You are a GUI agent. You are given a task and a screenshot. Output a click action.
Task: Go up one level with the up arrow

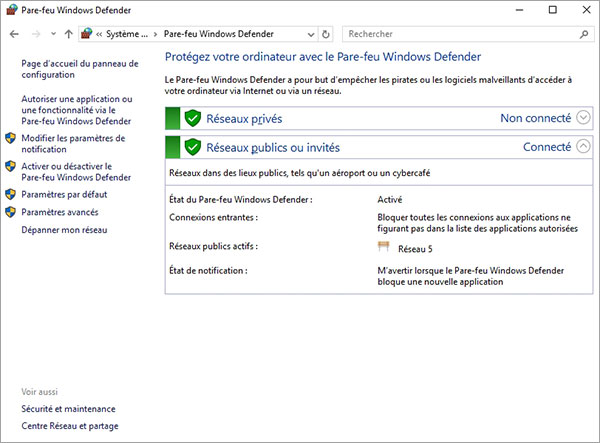click(x=68, y=34)
